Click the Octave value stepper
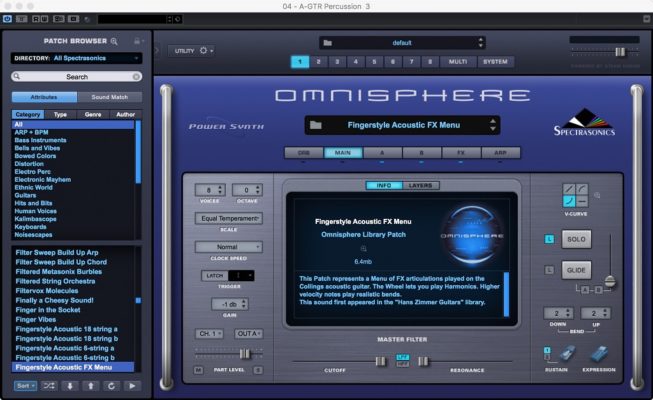 [247, 190]
